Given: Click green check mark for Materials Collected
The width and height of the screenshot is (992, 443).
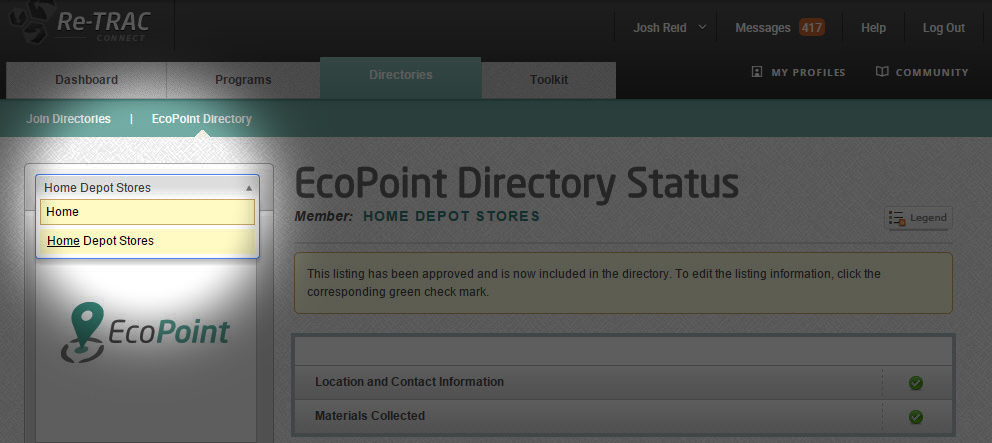Looking at the screenshot, I should coord(915,417).
